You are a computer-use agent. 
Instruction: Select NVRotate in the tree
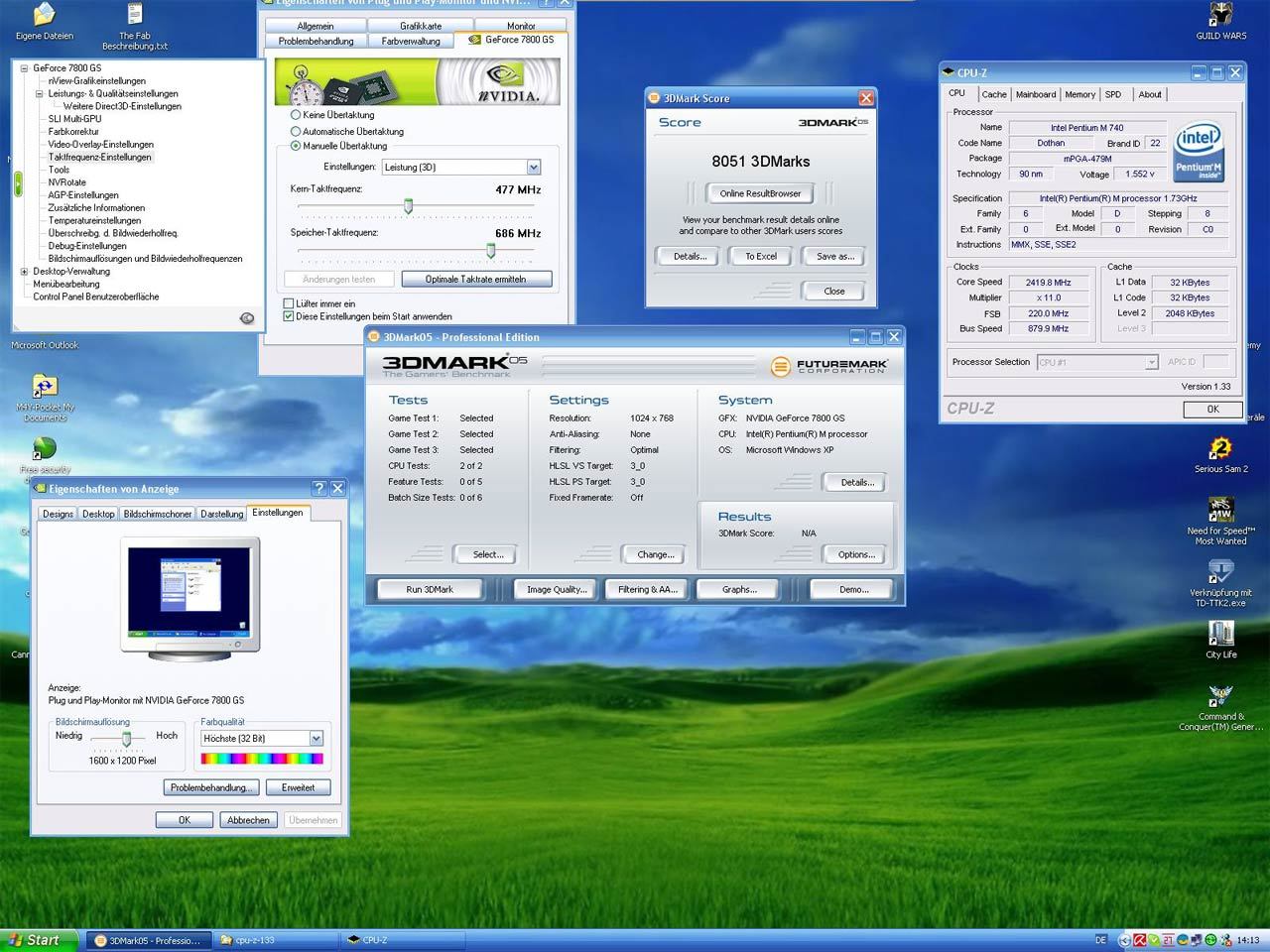click(67, 182)
